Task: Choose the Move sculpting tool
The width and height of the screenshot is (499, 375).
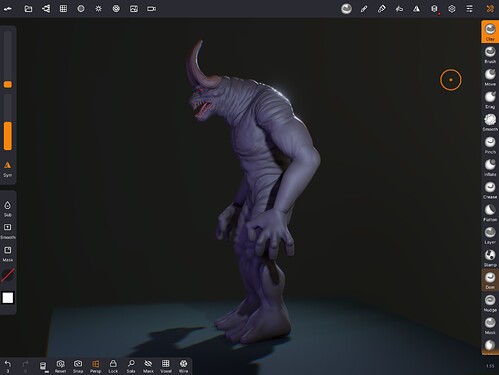Action: [490, 77]
